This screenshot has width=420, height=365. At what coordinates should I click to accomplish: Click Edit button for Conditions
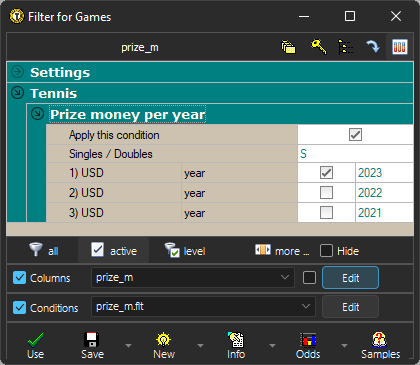point(350,307)
